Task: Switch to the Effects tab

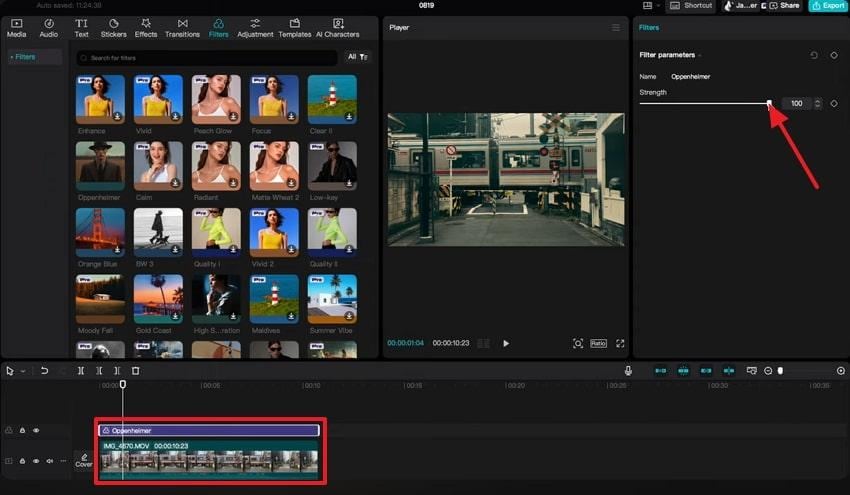Action: click(x=146, y=28)
